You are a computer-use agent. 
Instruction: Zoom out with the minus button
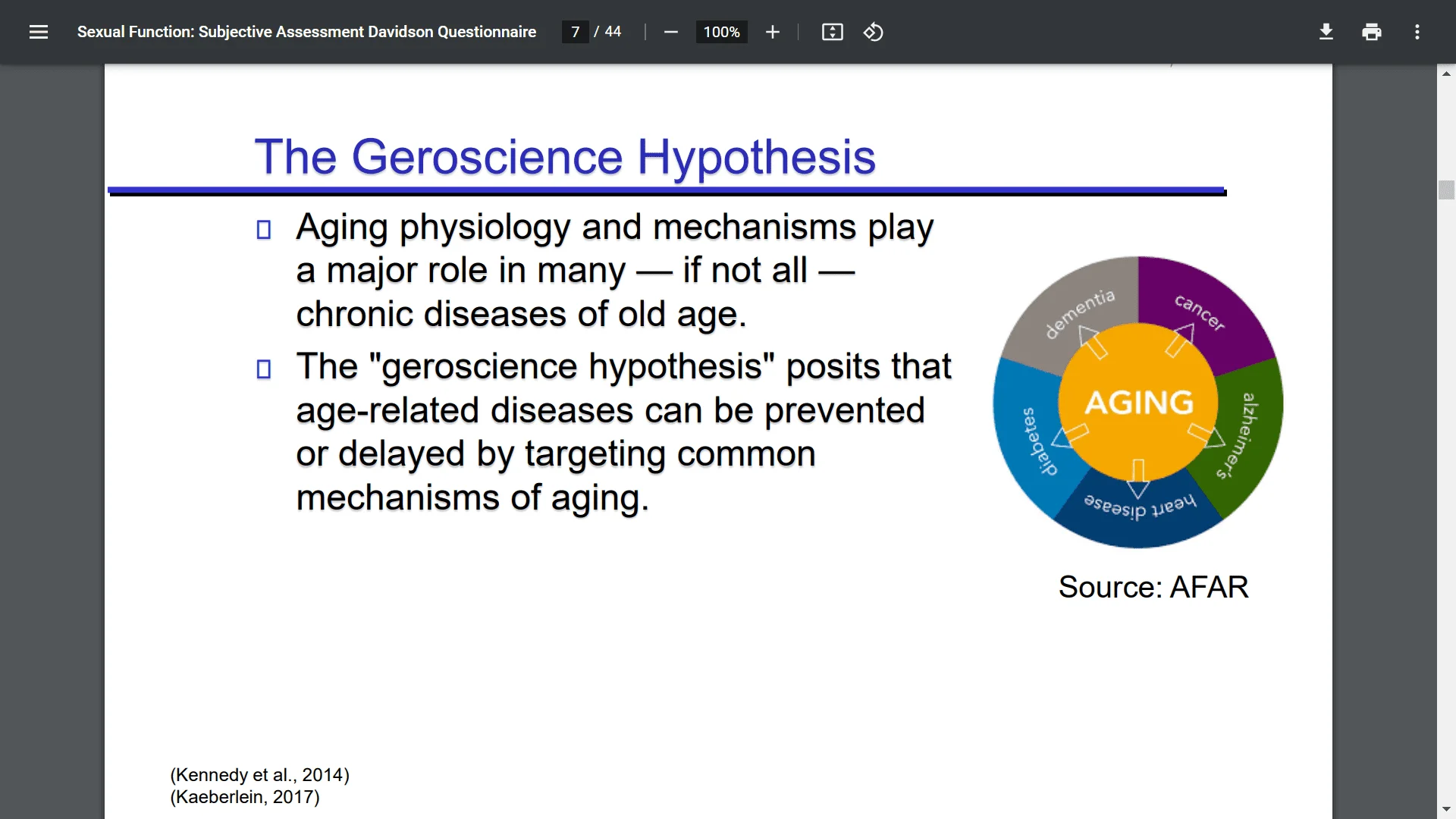coord(670,32)
